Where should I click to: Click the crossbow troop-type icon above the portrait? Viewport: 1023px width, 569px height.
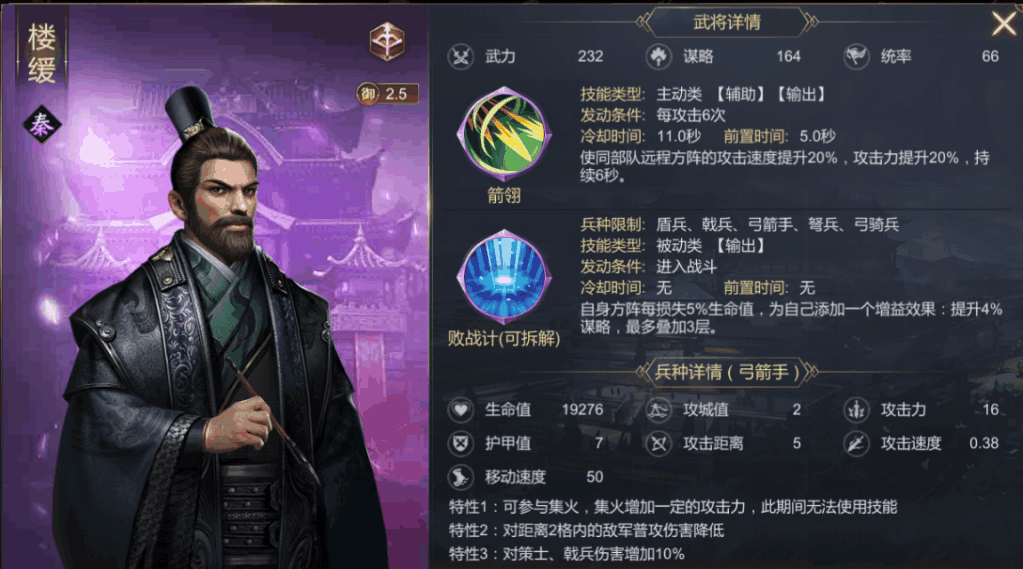click(x=387, y=40)
